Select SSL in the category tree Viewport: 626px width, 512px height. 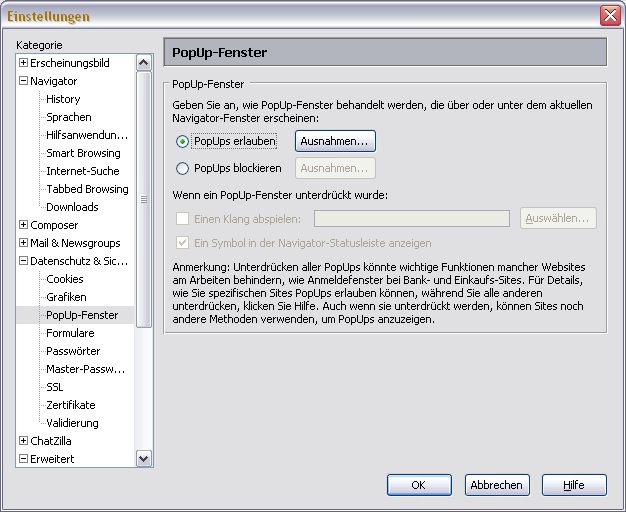pyautogui.click(x=55, y=387)
